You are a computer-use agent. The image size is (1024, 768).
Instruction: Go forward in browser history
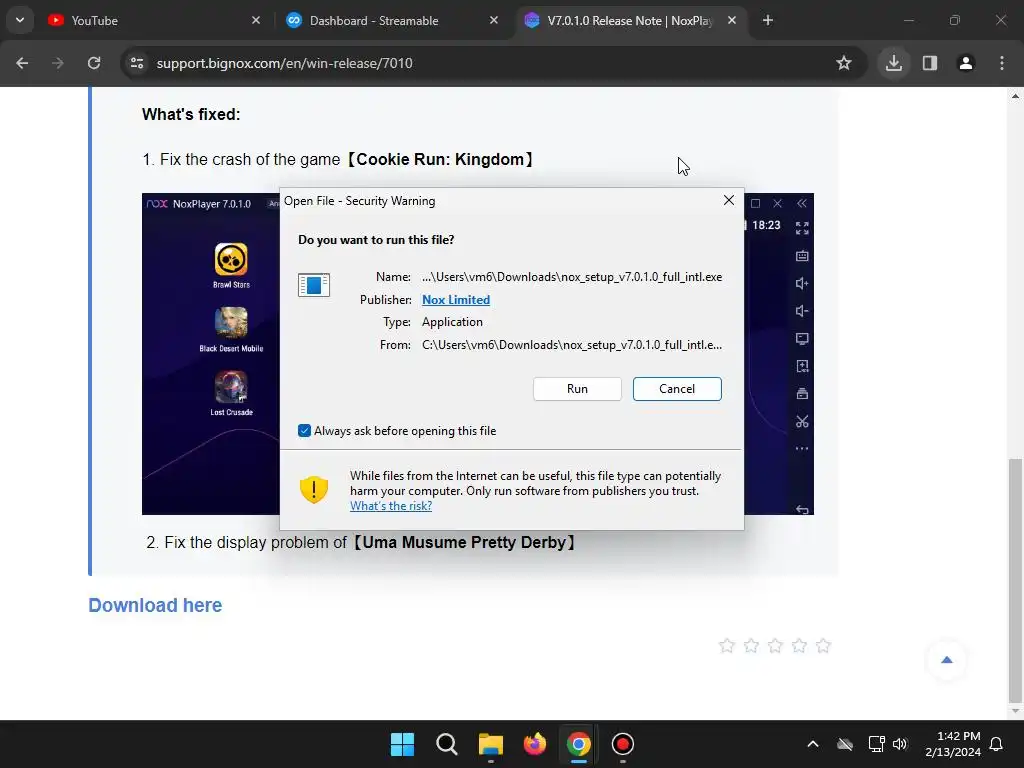pyautogui.click(x=58, y=63)
